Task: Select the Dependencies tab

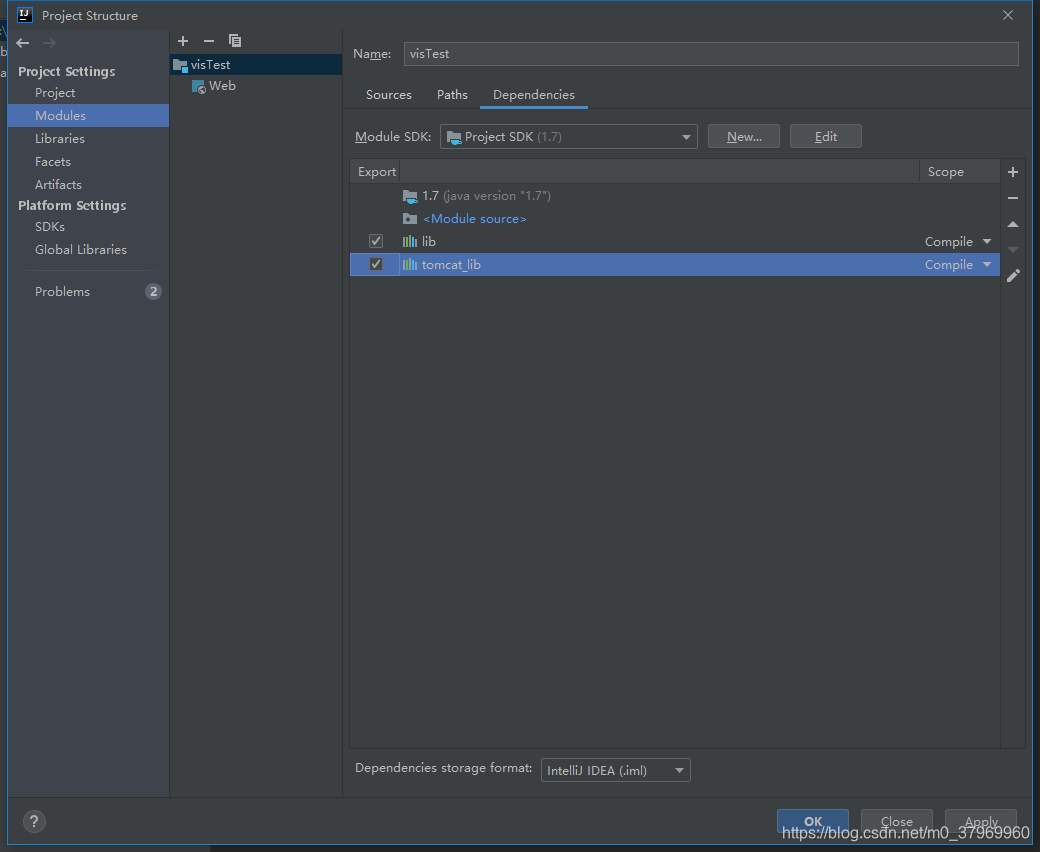Action: point(533,95)
